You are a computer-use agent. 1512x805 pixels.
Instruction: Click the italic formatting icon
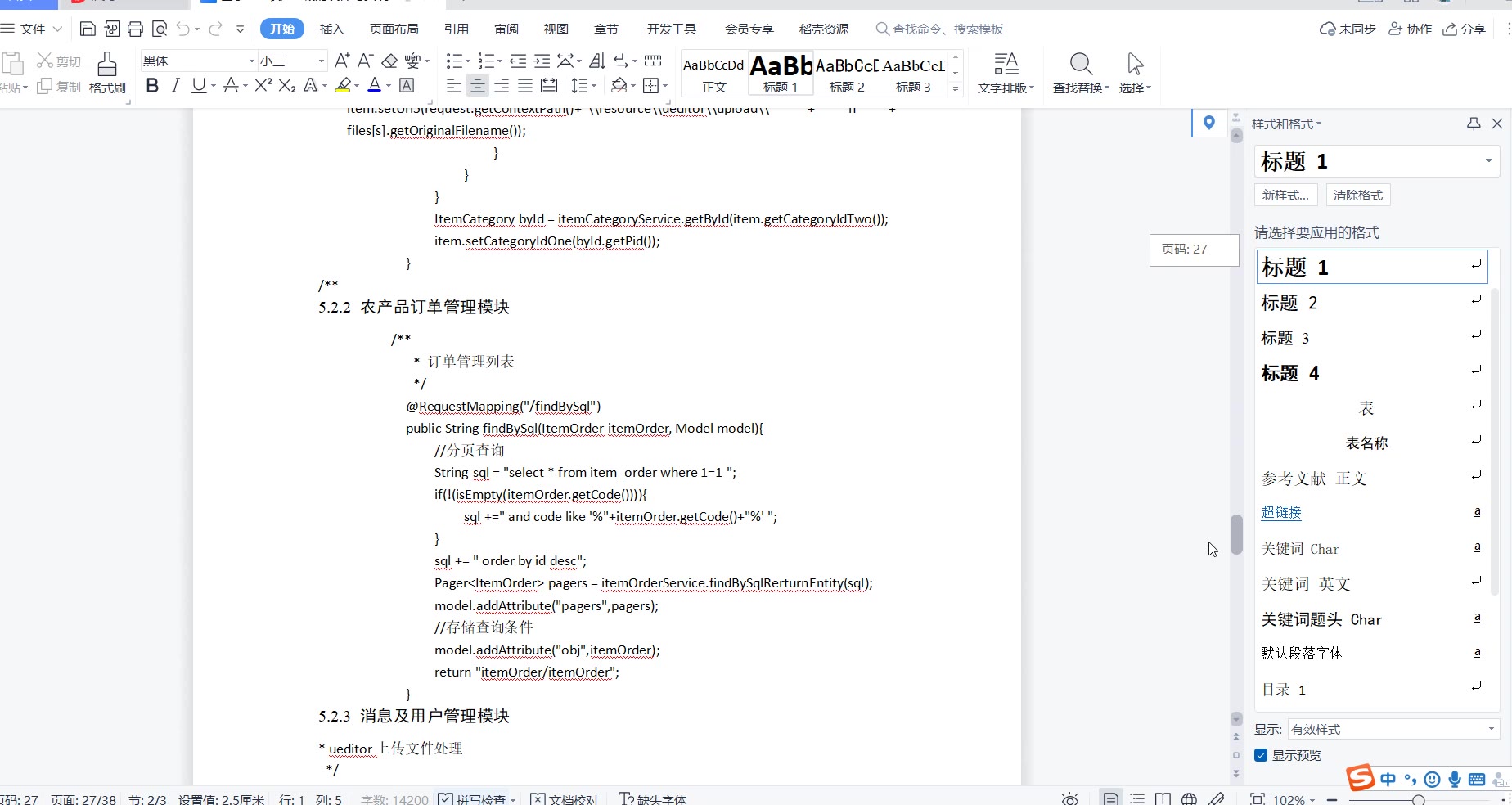coord(175,86)
